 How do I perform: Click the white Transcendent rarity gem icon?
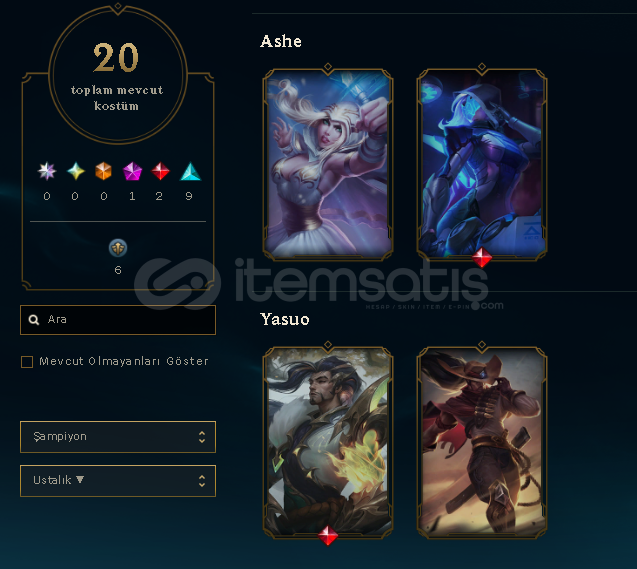(x=47, y=171)
